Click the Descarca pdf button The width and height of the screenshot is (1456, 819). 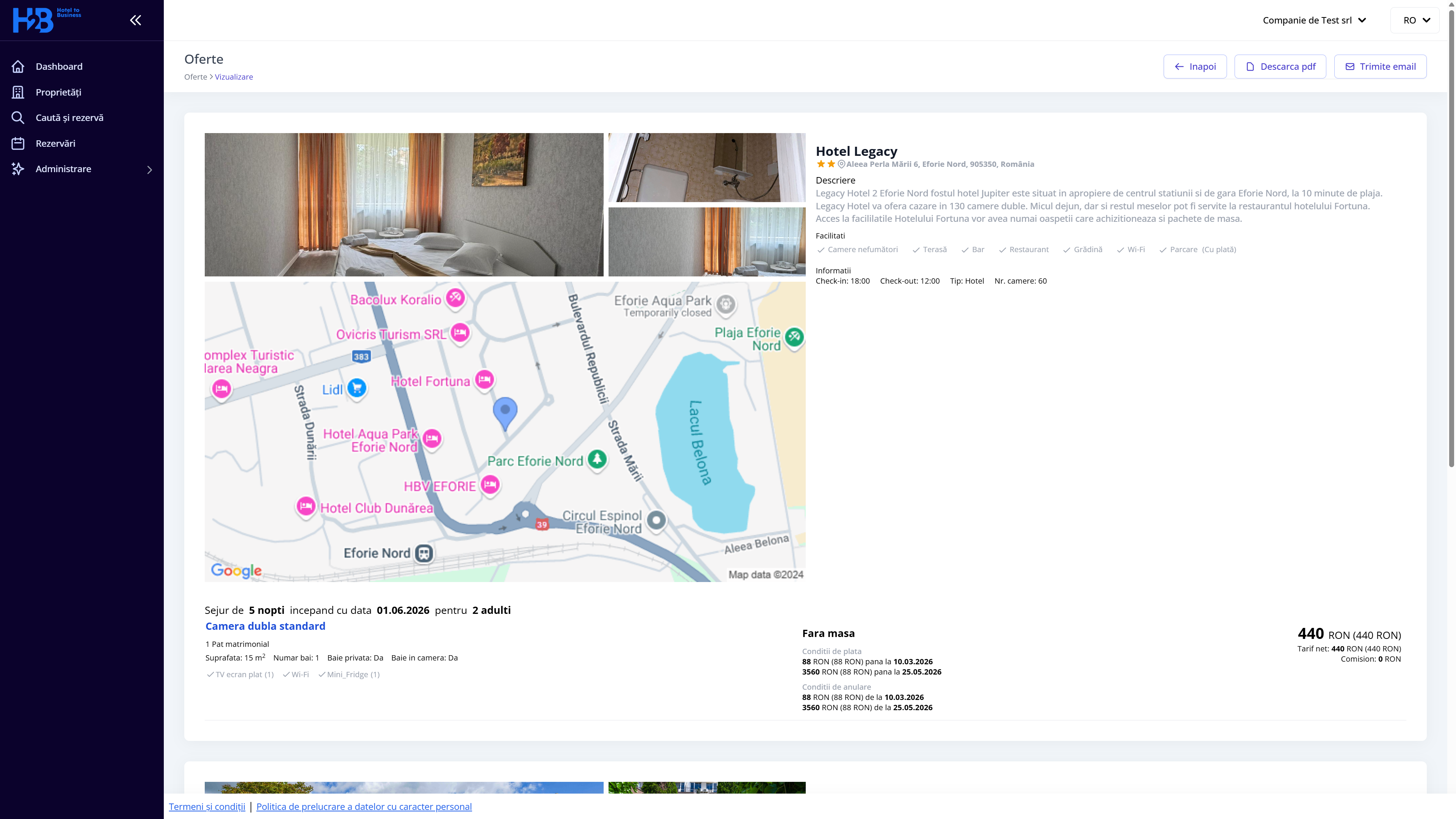tap(1280, 67)
